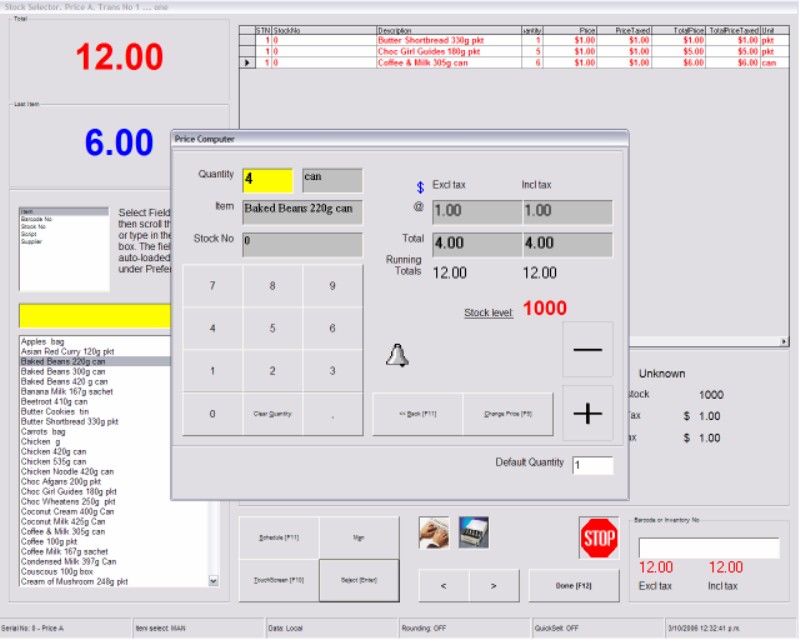Click the left arrow navigation button
The image size is (800, 640).
click(x=443, y=585)
